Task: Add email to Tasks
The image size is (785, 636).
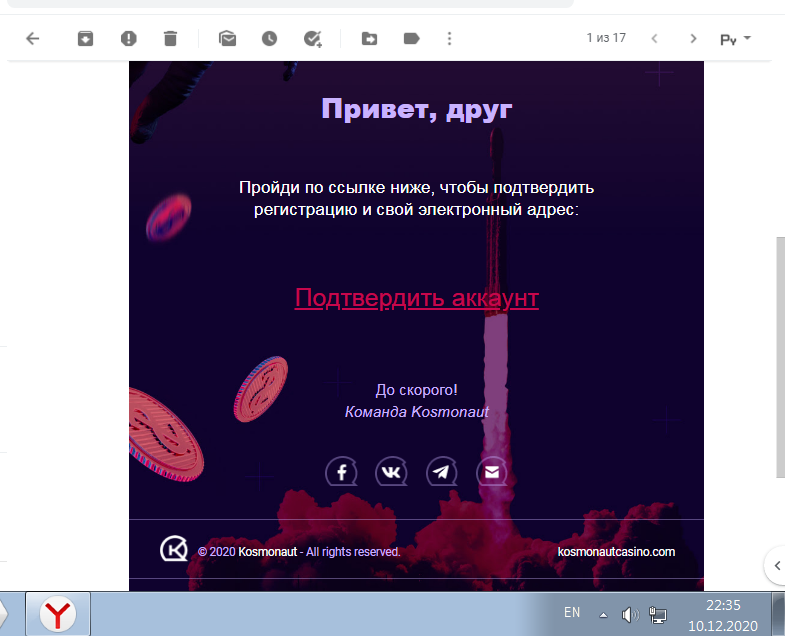Action: point(313,39)
